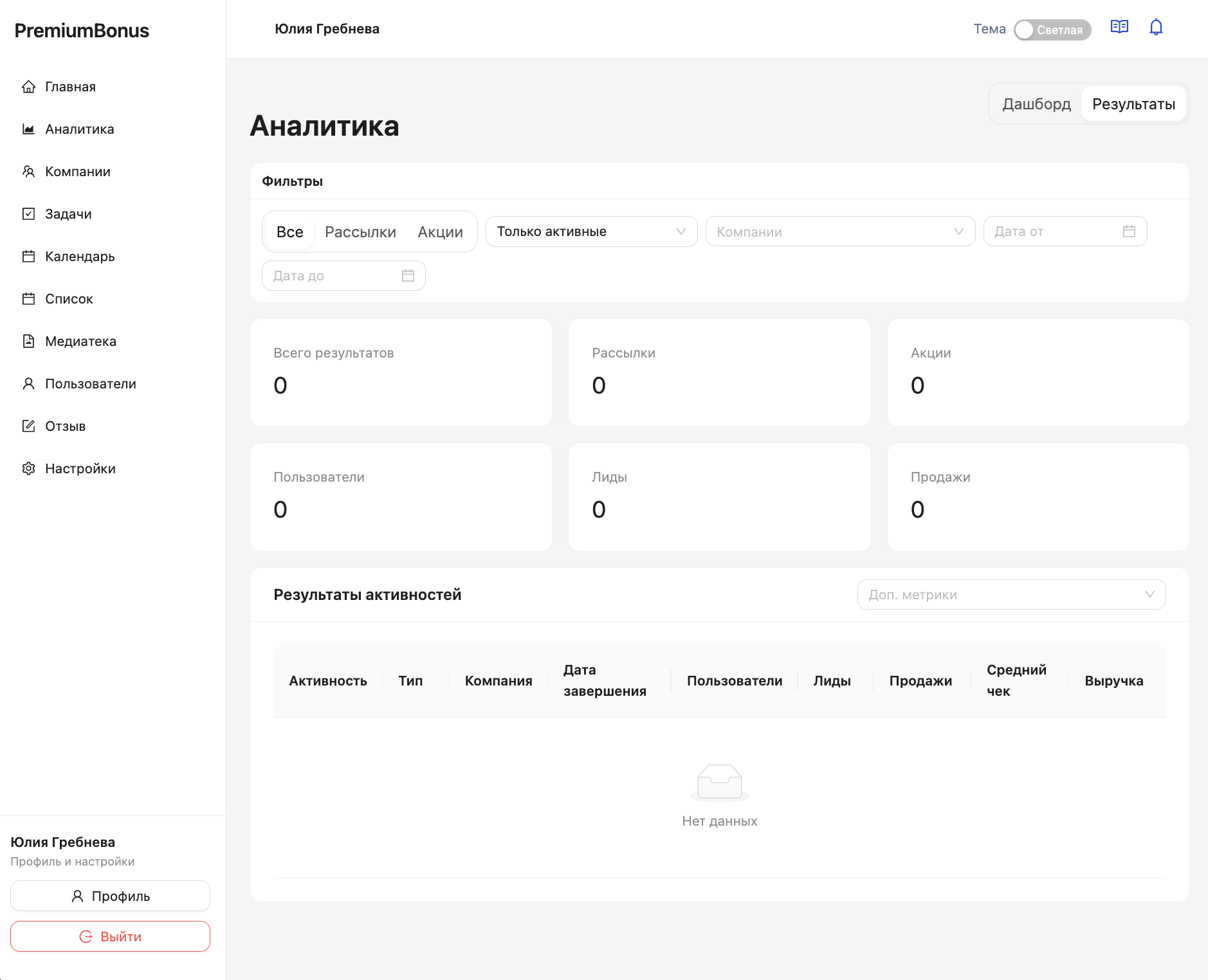
Task: Open the Только активные dropdown
Action: click(590, 231)
